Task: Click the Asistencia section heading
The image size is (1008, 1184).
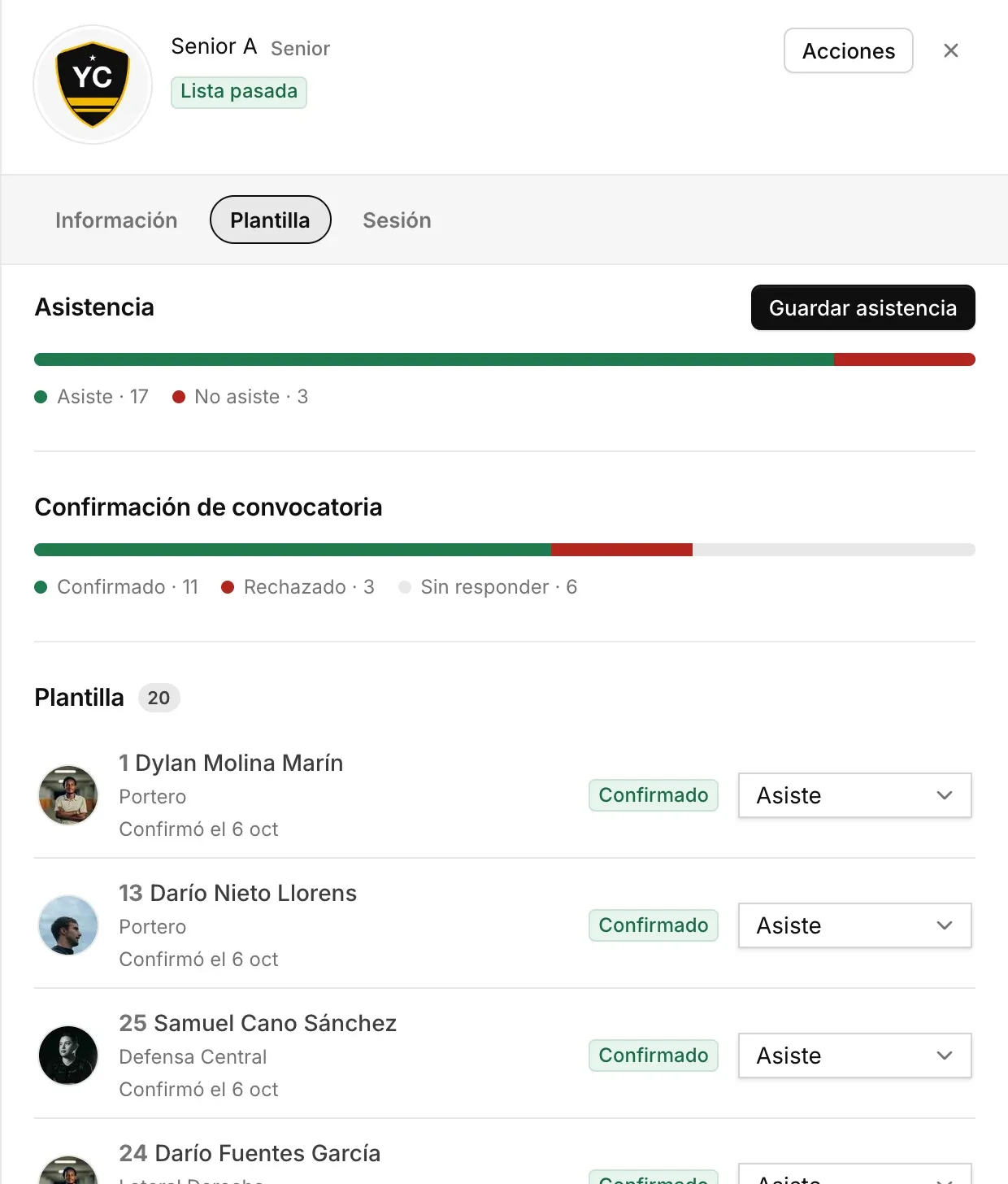Action: point(94,307)
